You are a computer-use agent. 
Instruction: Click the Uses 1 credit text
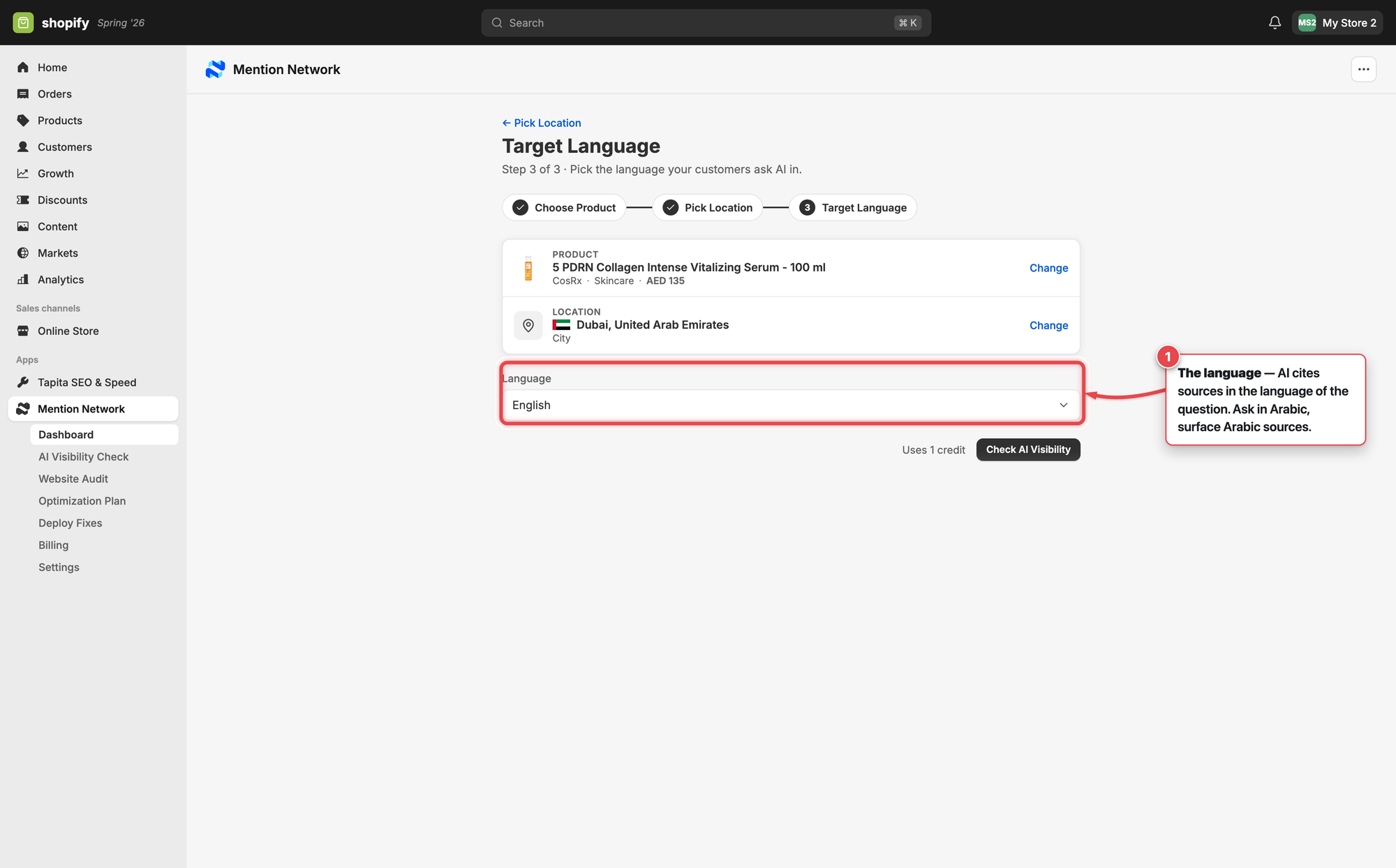click(x=933, y=450)
